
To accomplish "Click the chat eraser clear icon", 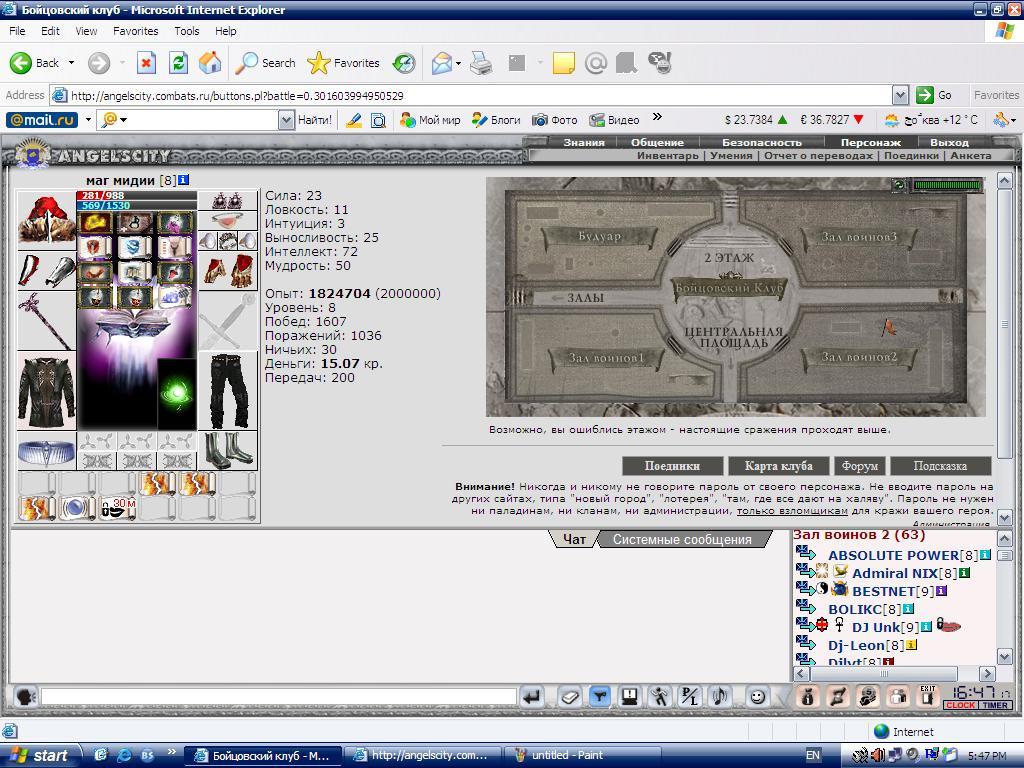I will pyautogui.click(x=569, y=697).
